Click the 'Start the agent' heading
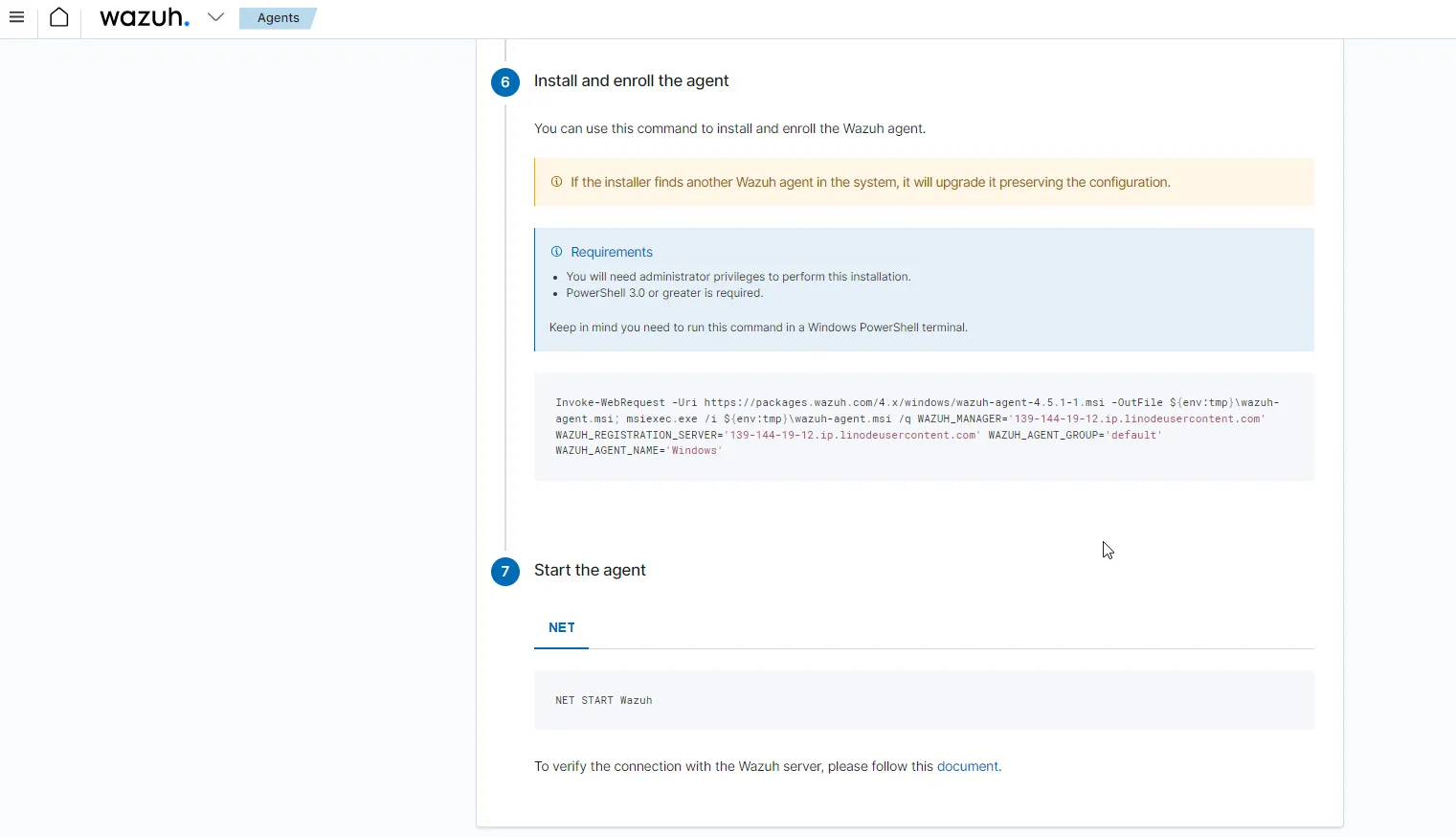The width and height of the screenshot is (1456, 837). click(x=590, y=571)
